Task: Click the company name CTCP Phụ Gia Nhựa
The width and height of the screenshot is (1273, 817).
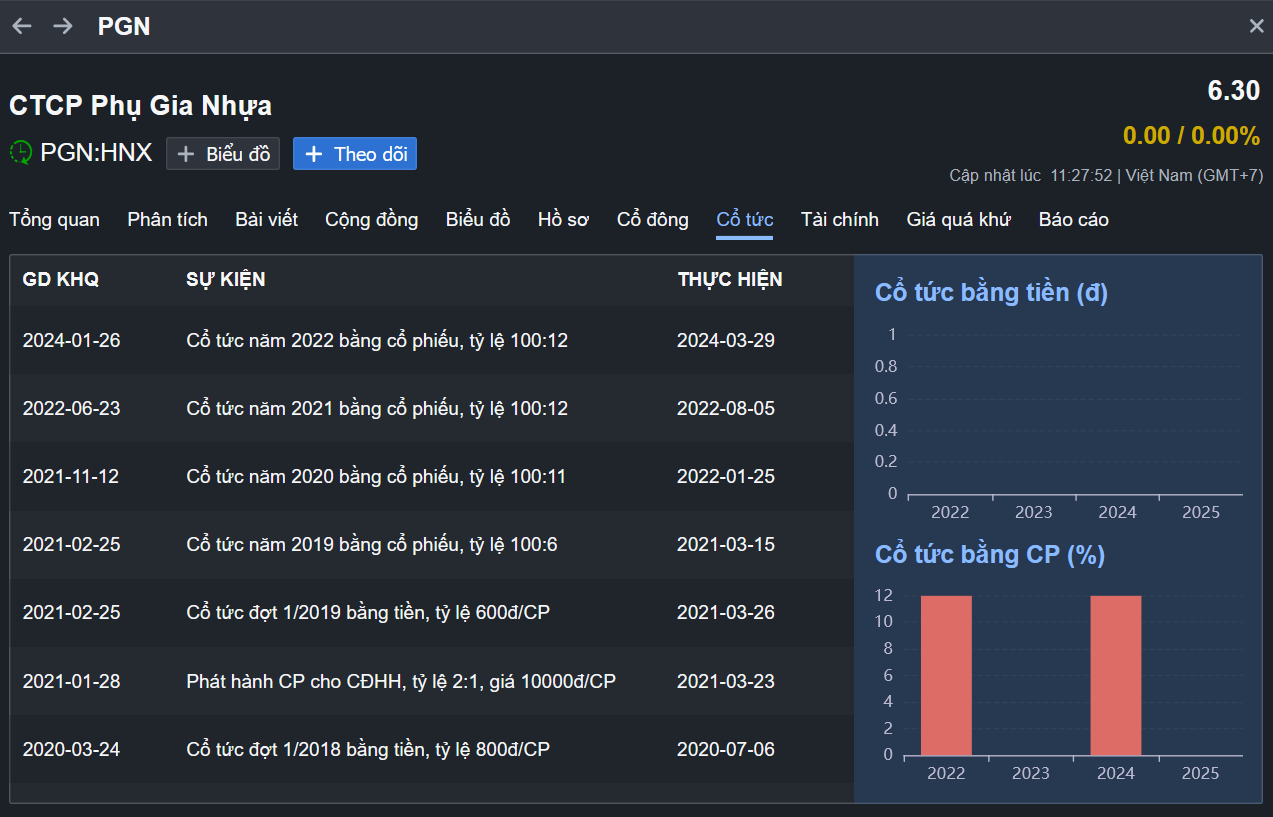Action: (x=140, y=106)
